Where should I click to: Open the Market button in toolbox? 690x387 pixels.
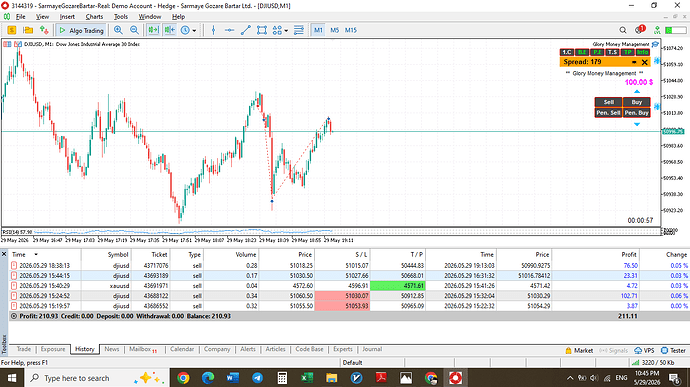pyautogui.click(x=579, y=350)
